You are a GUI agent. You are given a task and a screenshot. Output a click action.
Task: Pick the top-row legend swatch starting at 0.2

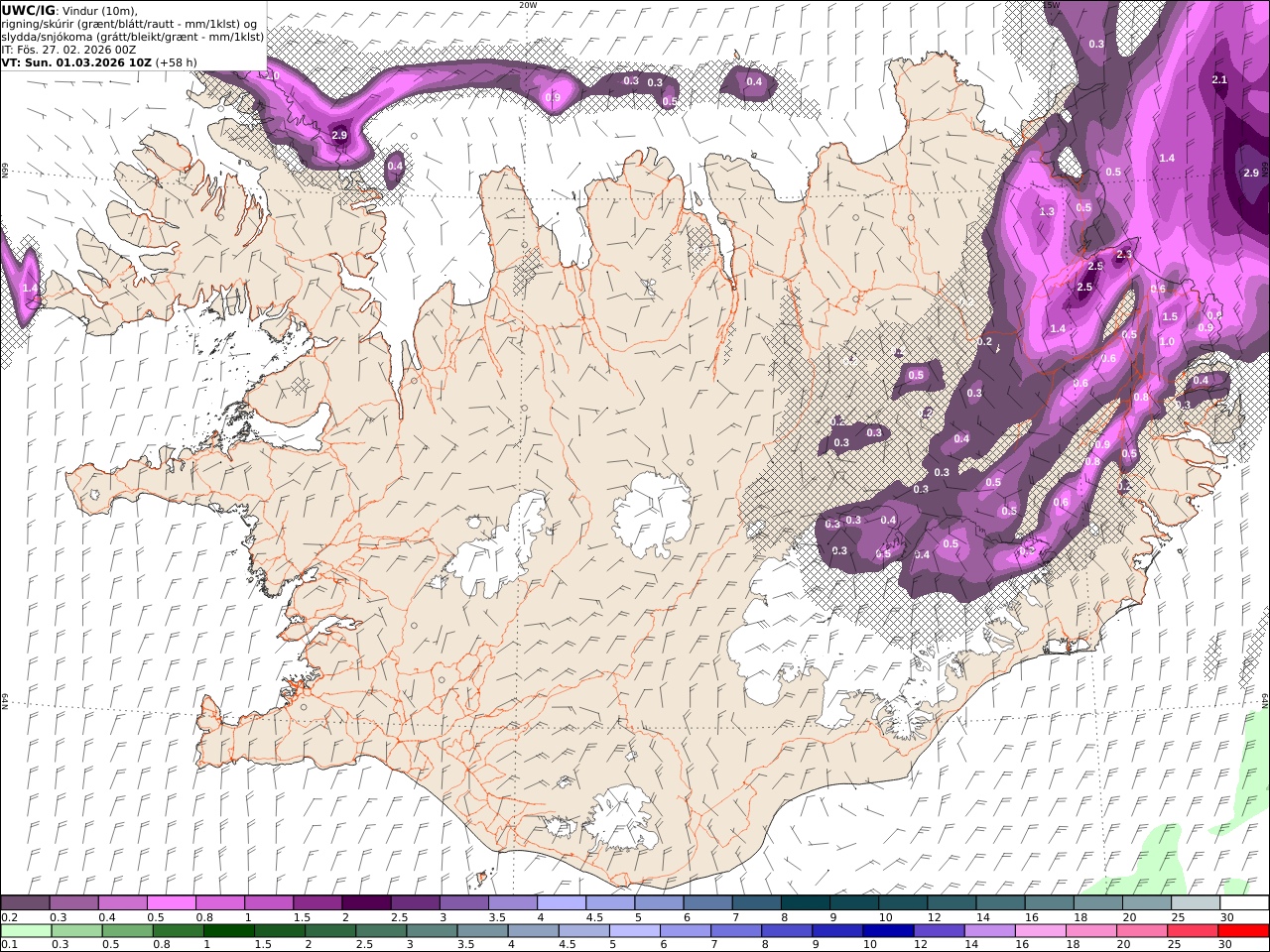pos(25,903)
